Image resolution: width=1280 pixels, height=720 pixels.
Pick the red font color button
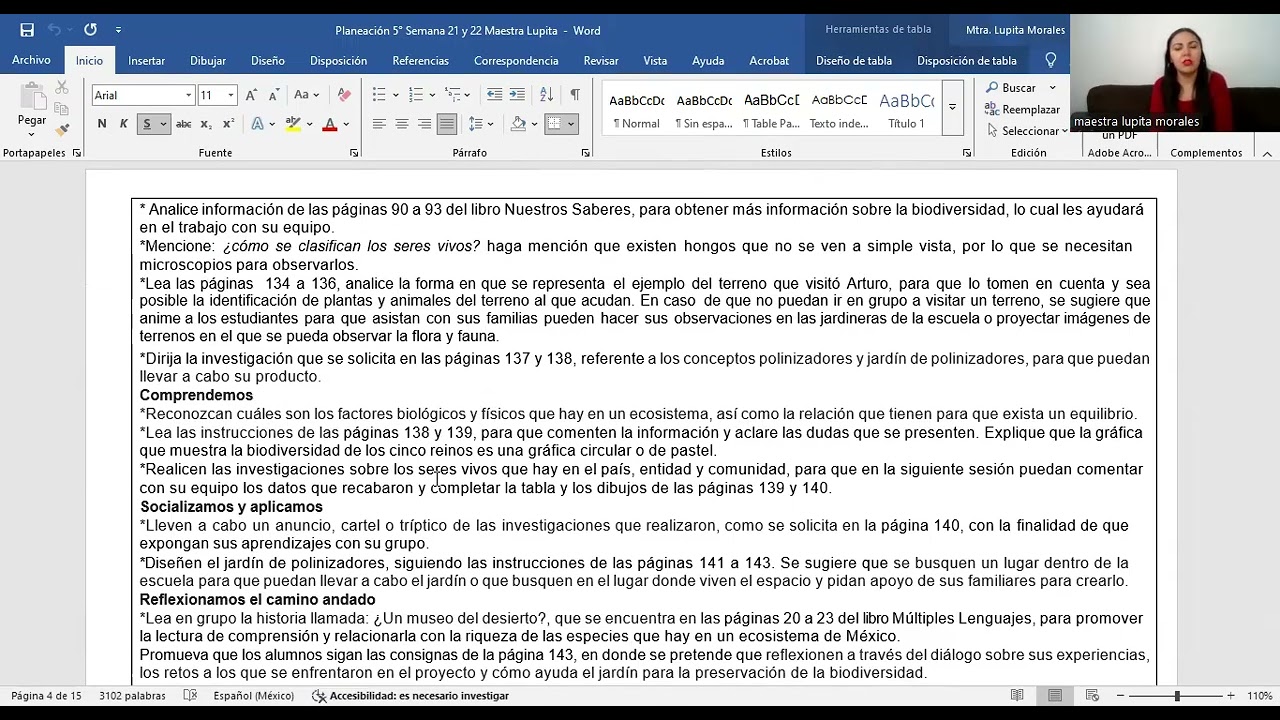[x=329, y=124]
